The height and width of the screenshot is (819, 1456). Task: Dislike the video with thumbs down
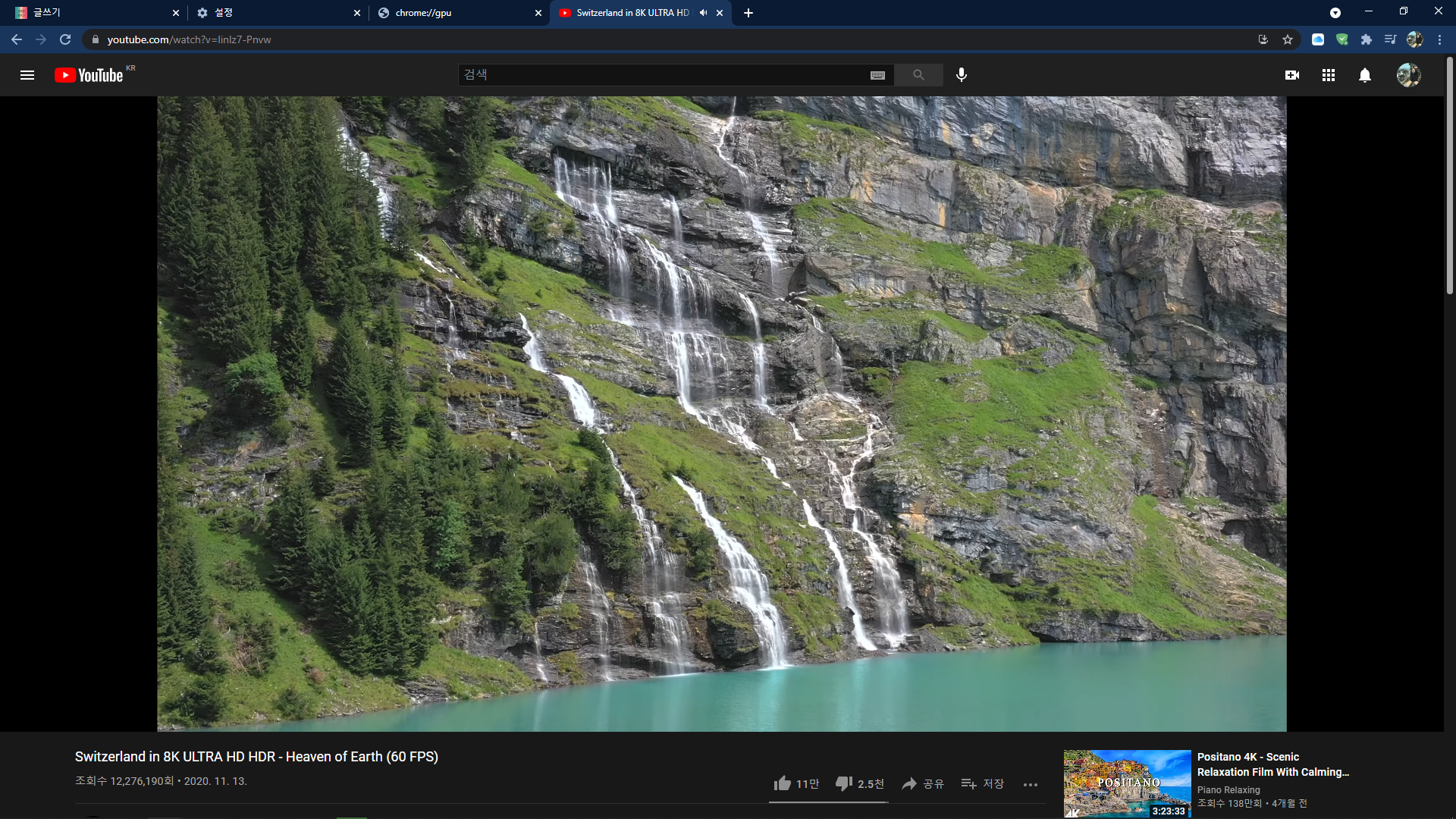pyautogui.click(x=844, y=783)
